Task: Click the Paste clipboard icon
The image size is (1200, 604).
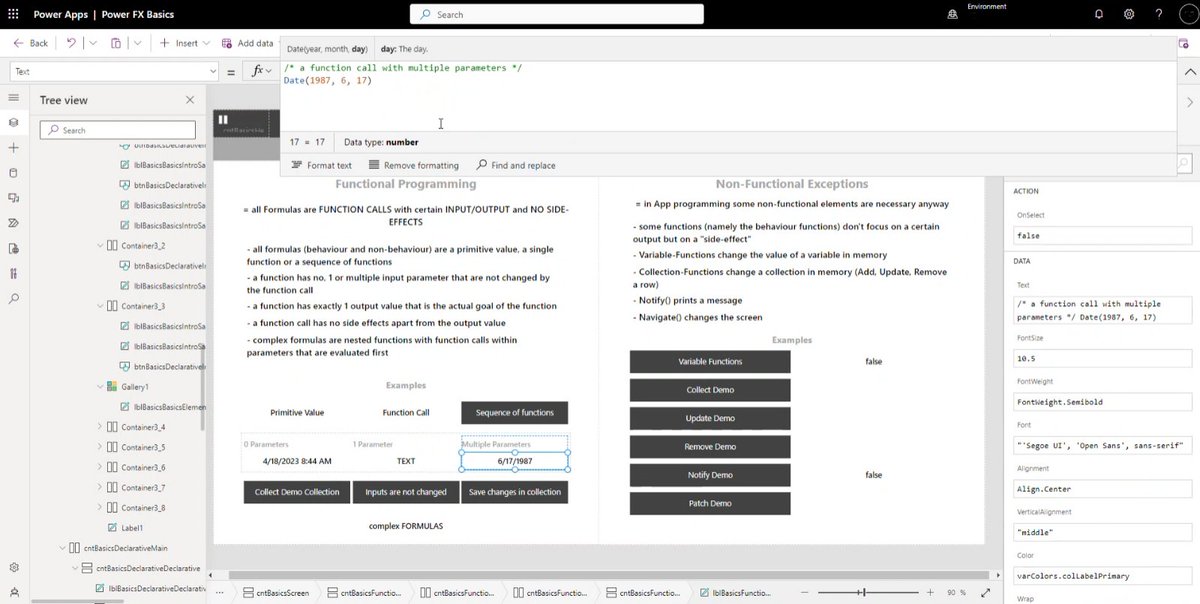Action: [x=116, y=43]
